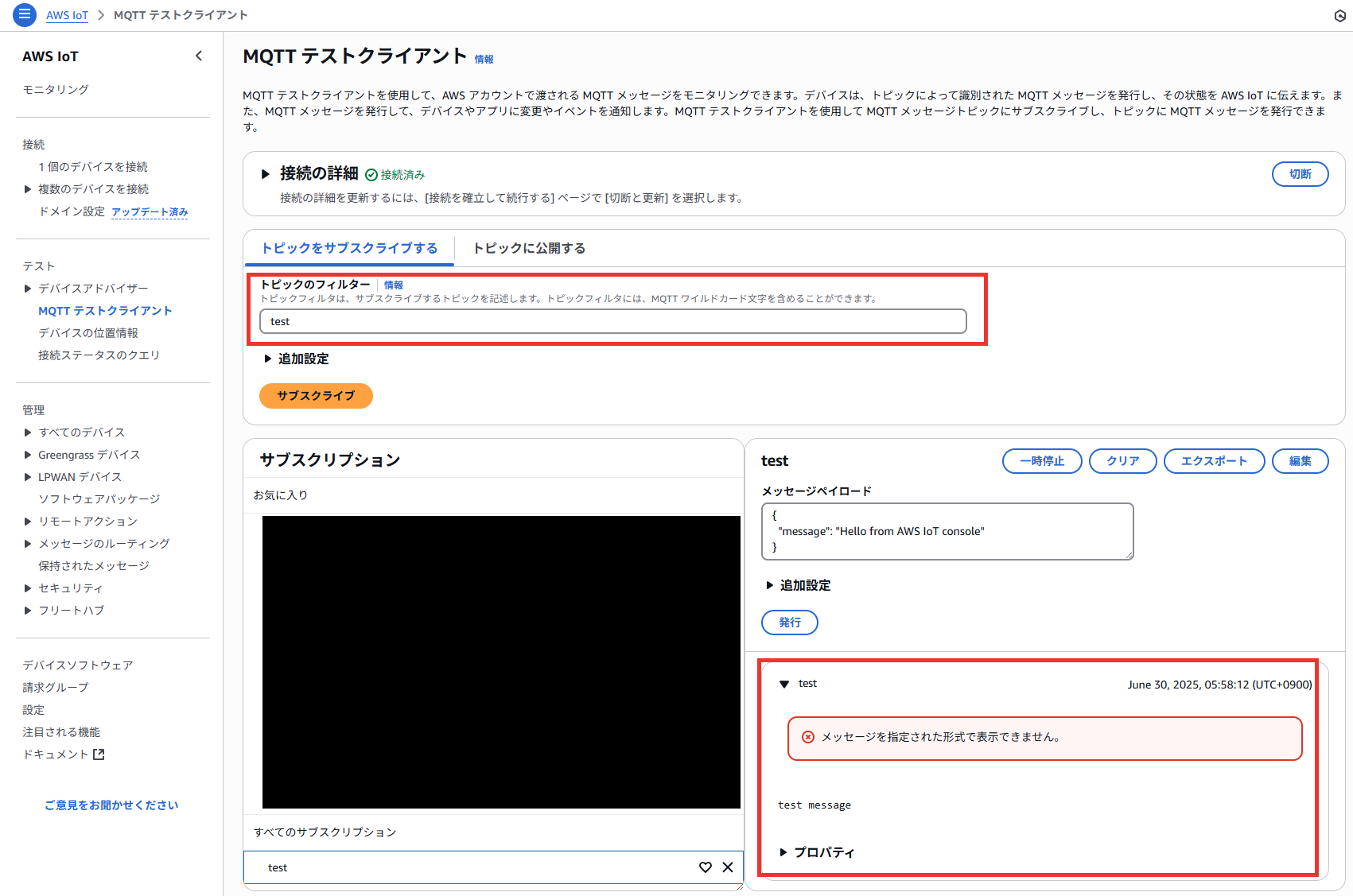
Task: Click ご意見をお聞かせください link
Action: tap(111, 805)
